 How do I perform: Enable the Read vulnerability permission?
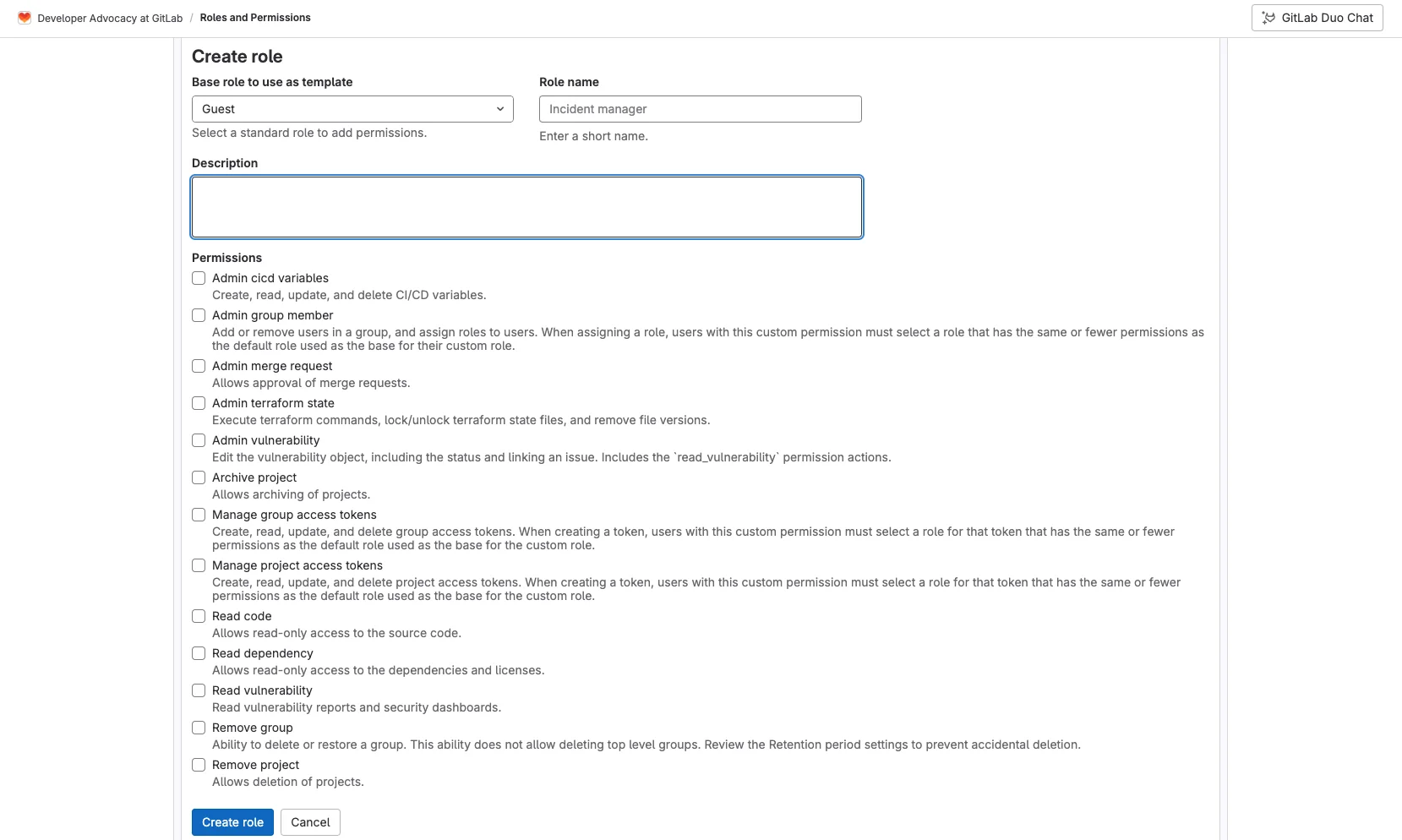[199, 690]
